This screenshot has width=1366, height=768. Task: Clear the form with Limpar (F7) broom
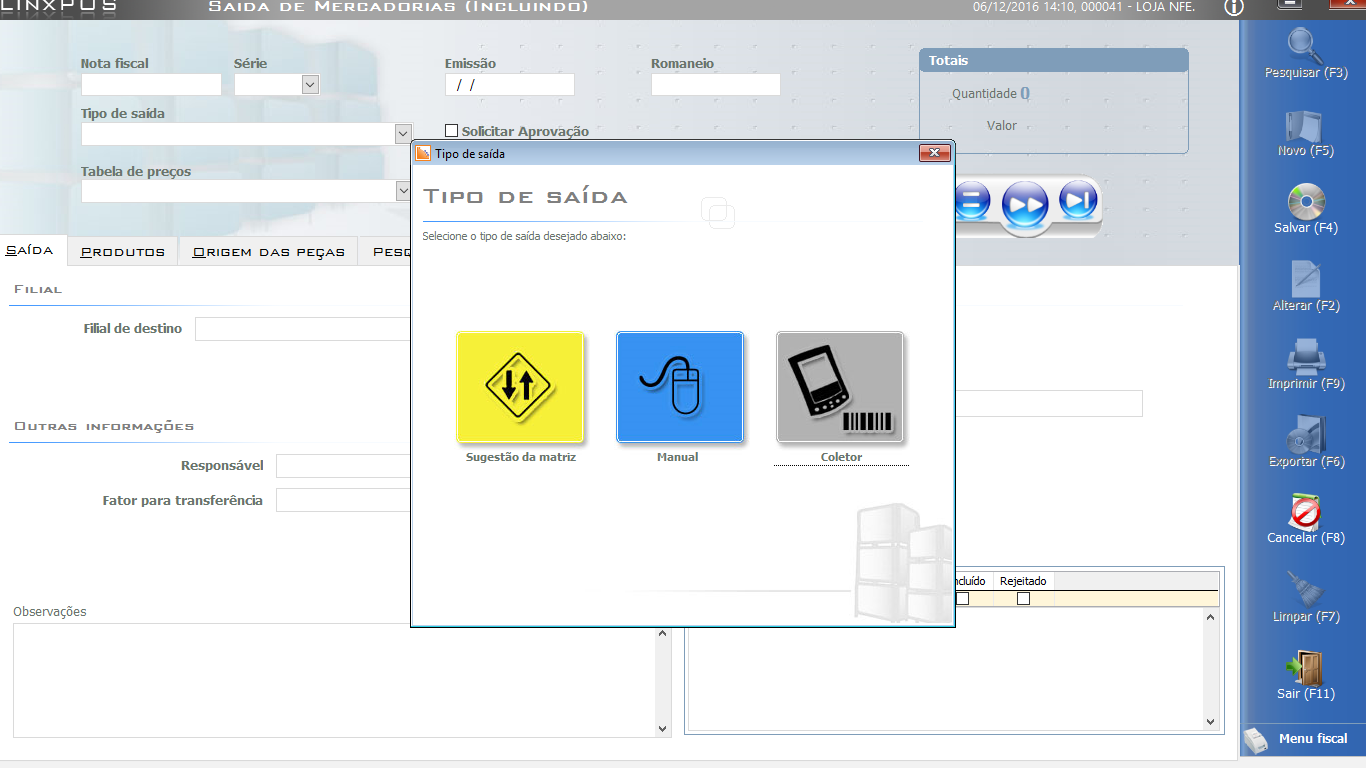(1306, 590)
